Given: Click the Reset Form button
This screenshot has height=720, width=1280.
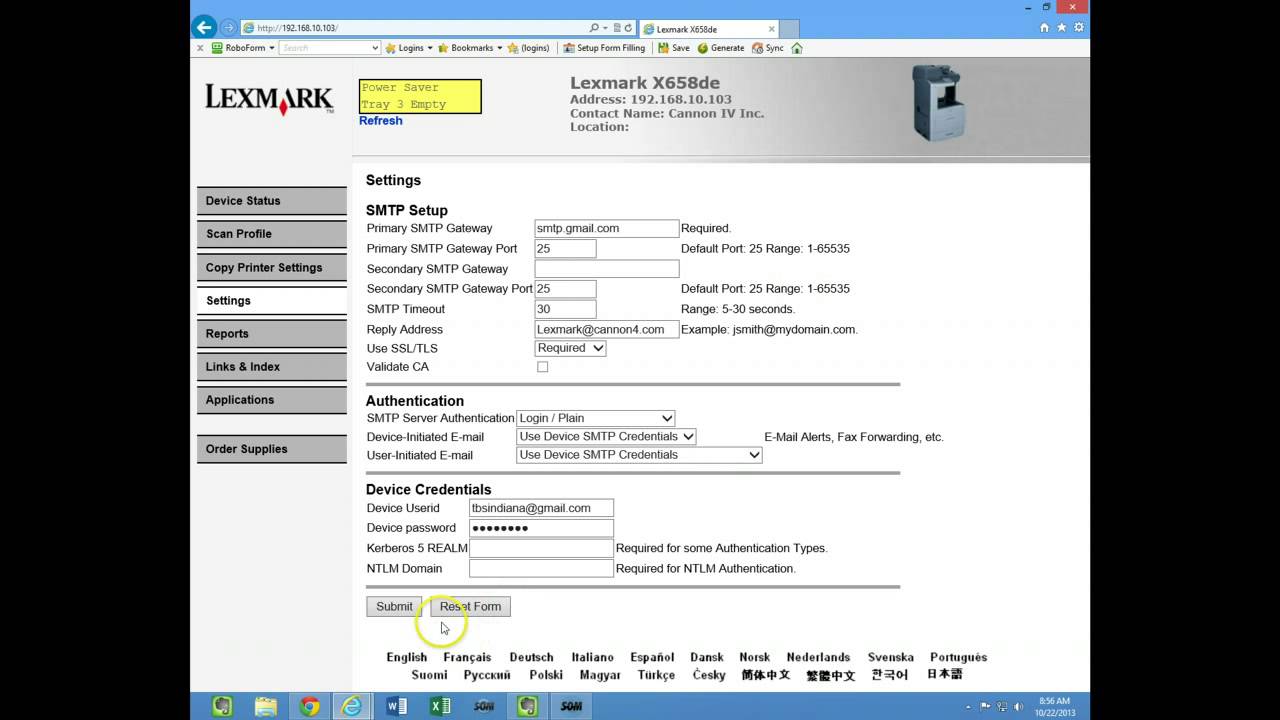Looking at the screenshot, I should click(470, 606).
